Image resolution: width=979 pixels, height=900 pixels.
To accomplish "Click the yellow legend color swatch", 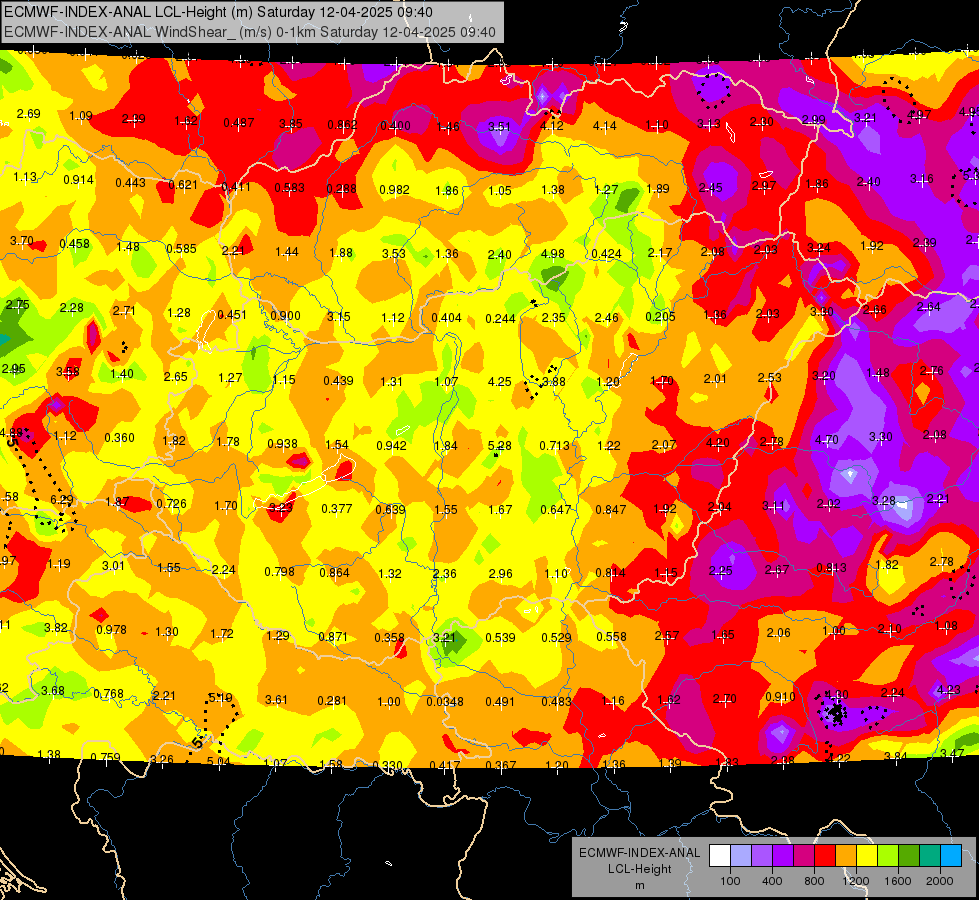I will click(x=867, y=856).
